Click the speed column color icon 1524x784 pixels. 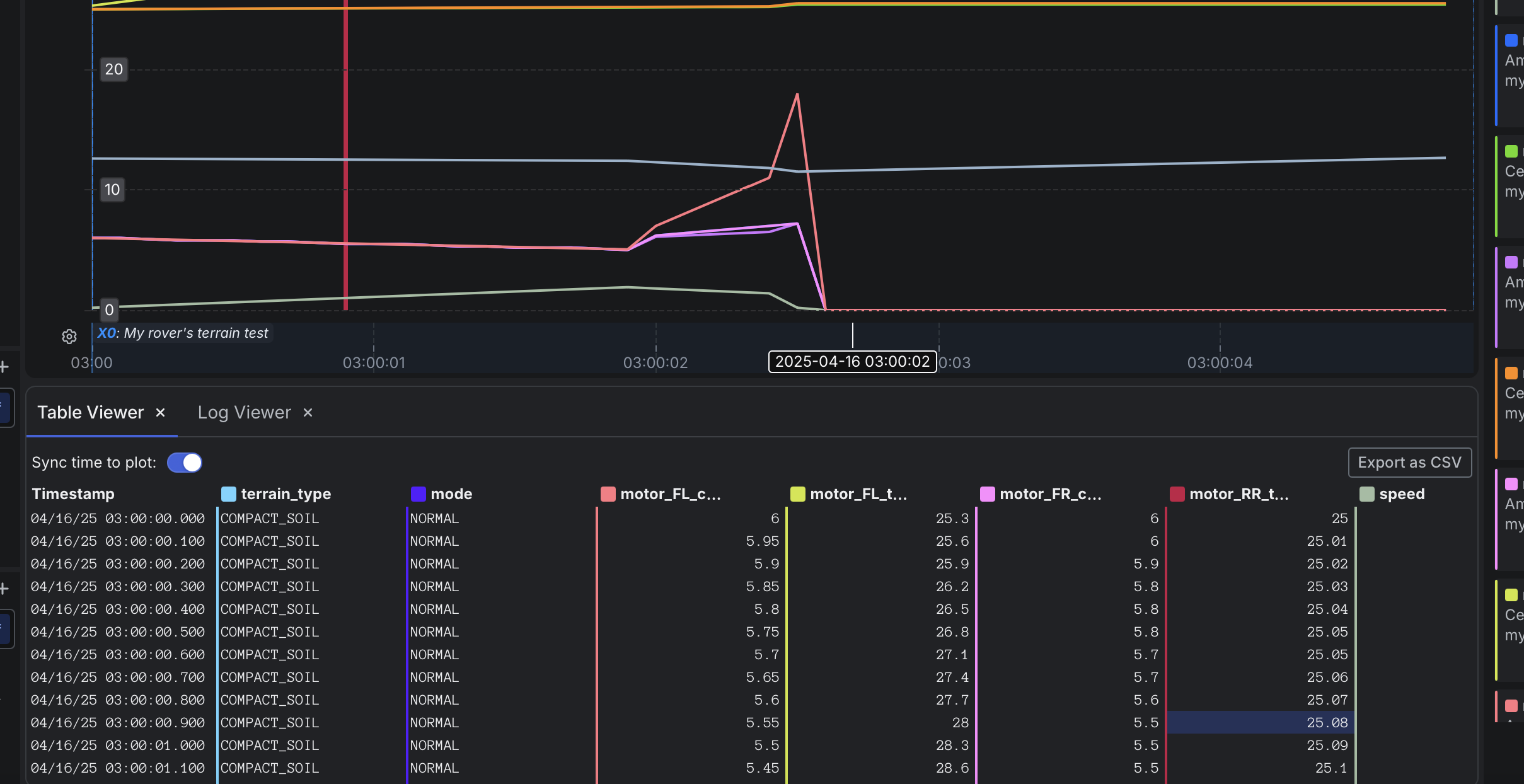tap(1366, 494)
